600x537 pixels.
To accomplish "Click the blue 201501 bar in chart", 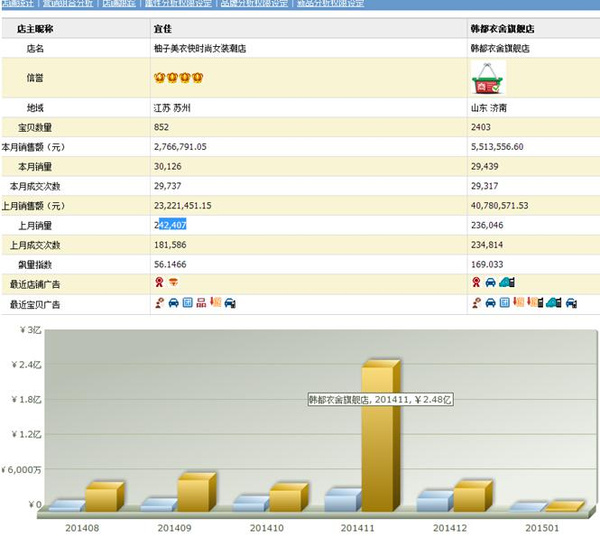I will pos(528,507).
